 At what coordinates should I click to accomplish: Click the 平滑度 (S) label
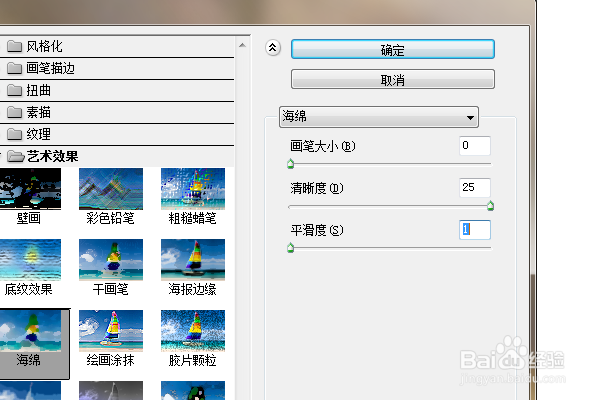[317, 230]
